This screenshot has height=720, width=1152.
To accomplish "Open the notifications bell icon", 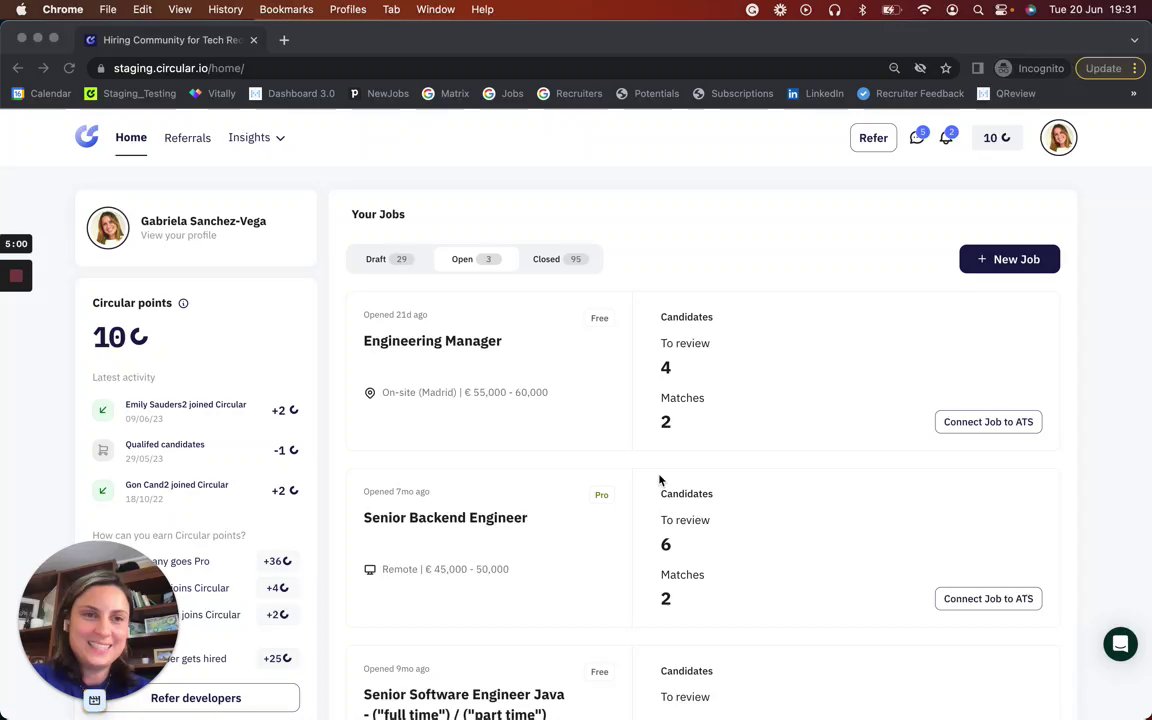I will (x=946, y=137).
